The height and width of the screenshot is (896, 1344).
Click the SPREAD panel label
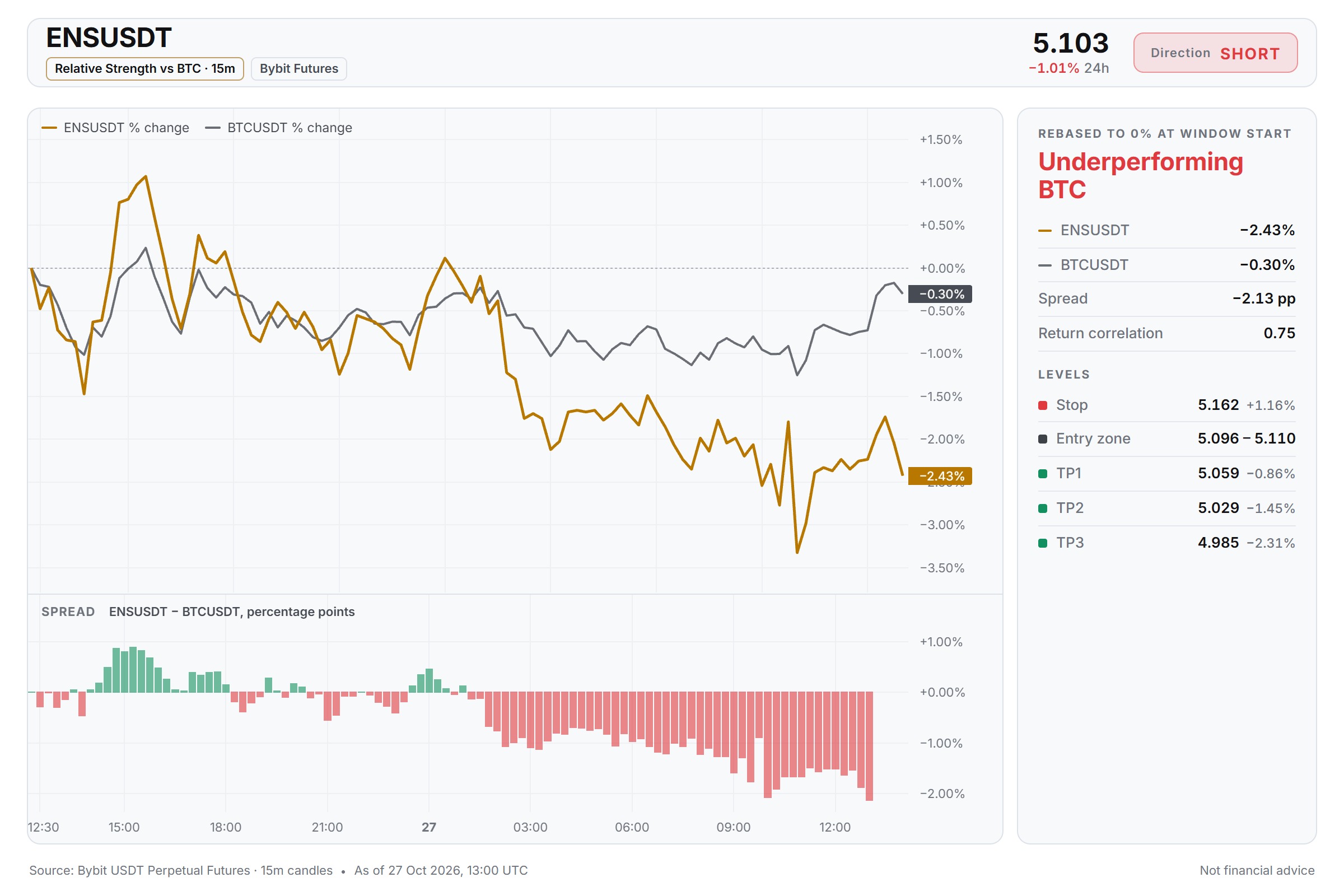pos(68,612)
